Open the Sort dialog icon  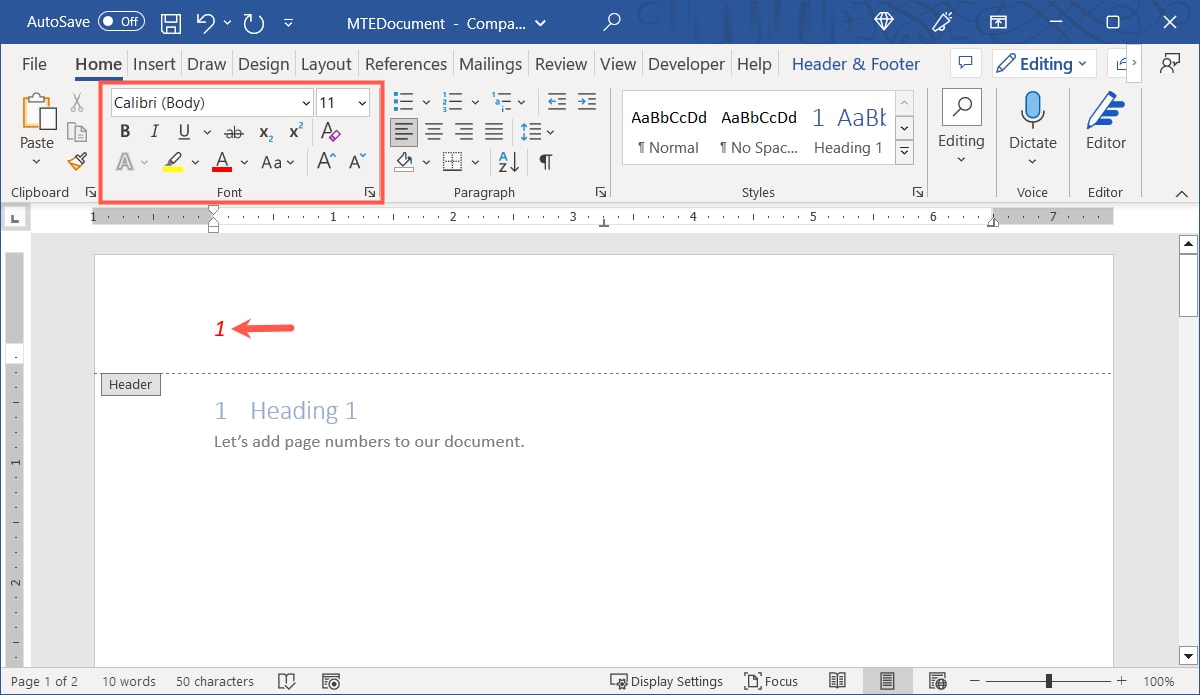point(507,161)
